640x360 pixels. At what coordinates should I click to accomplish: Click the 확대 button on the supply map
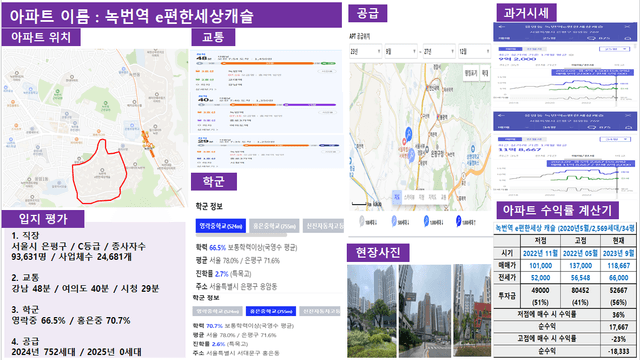[x=484, y=73]
